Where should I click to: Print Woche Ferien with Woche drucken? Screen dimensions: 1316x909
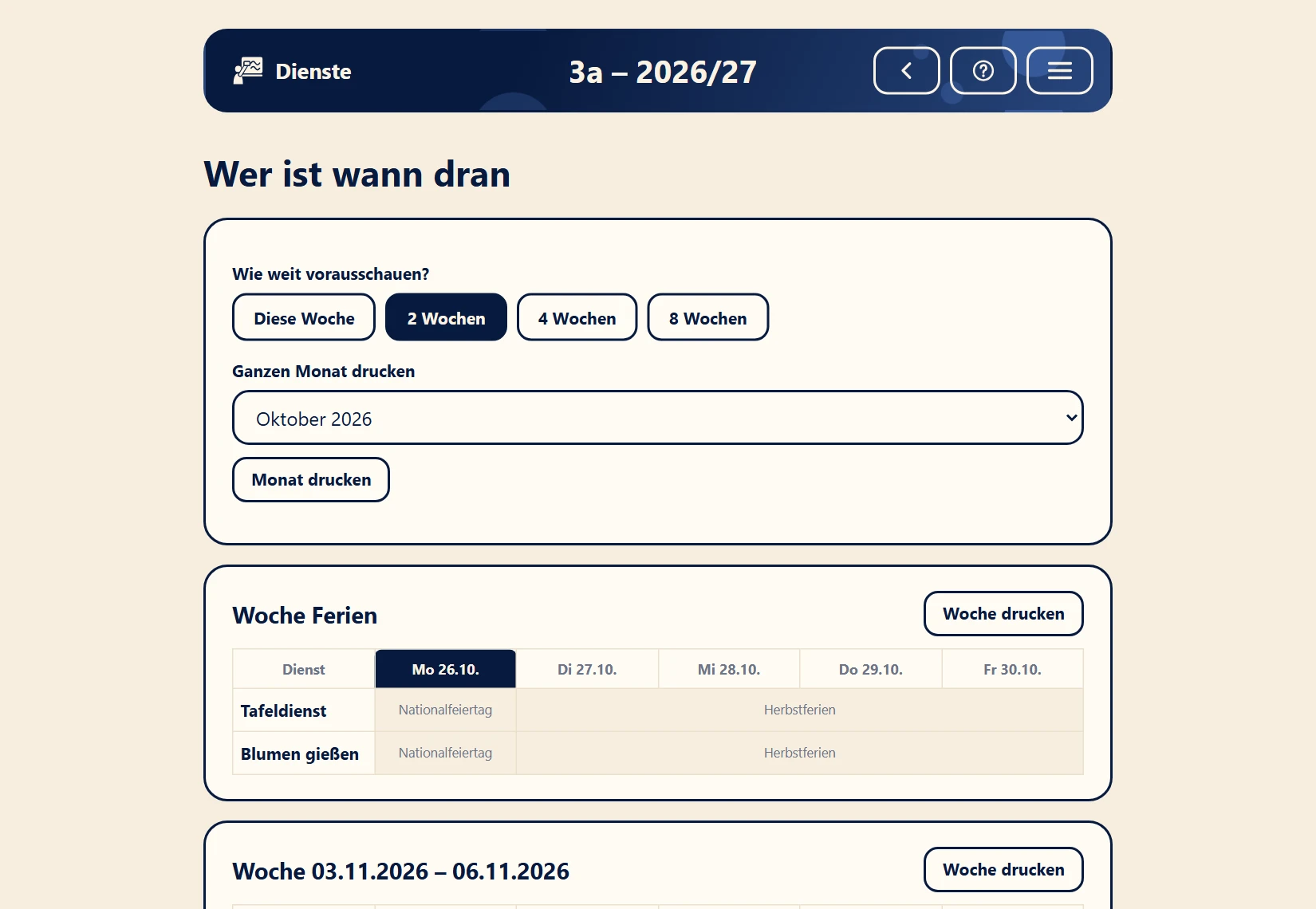coord(1003,614)
